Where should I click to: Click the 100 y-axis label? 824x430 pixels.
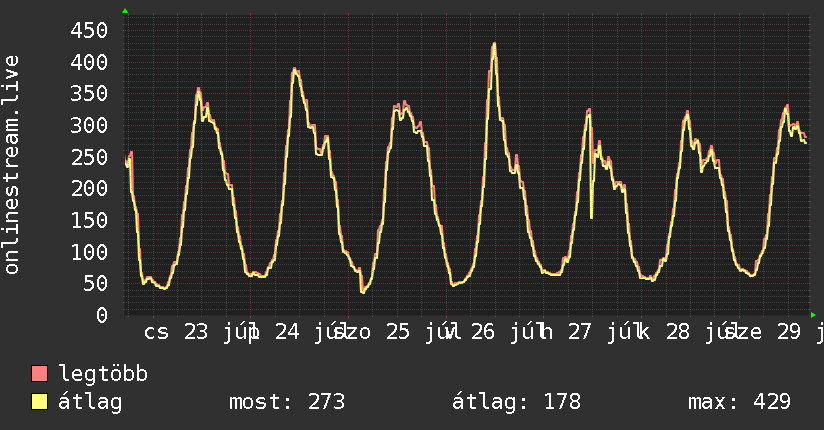pos(89,252)
